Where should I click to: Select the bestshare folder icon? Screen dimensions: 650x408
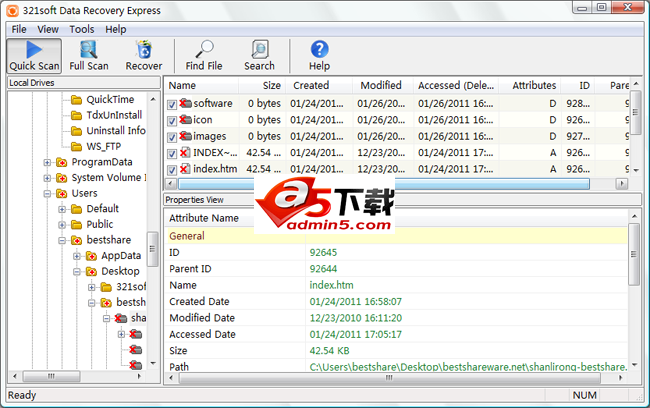coord(76,240)
